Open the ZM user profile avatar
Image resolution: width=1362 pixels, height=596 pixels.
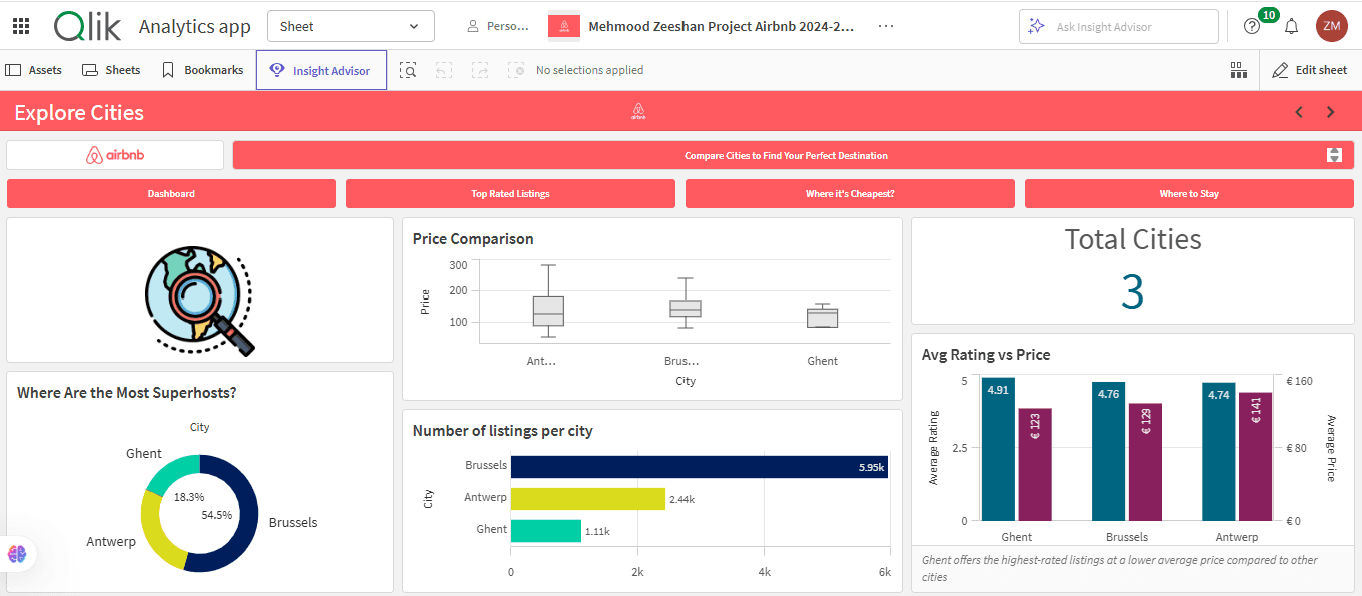pyautogui.click(x=1332, y=26)
